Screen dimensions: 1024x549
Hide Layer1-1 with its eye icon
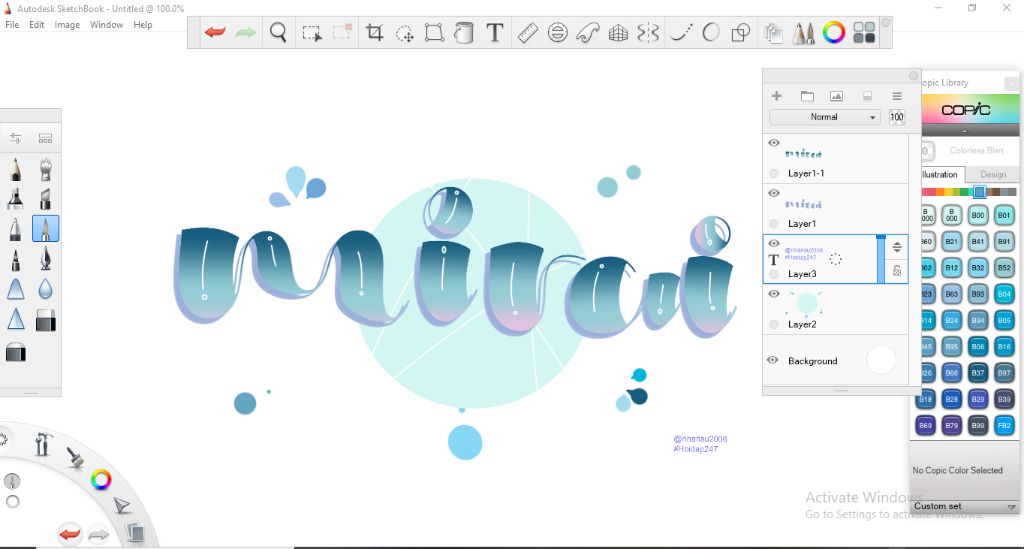click(x=774, y=143)
